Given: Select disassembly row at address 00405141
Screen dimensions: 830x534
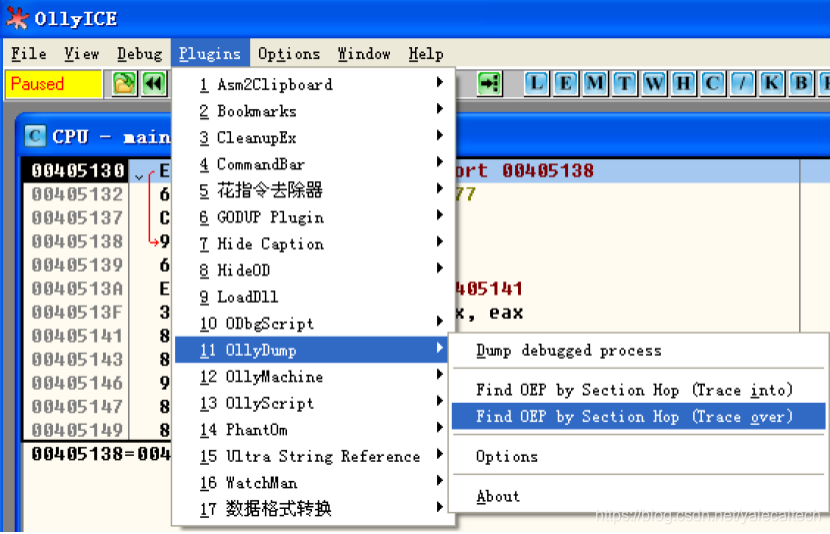Looking at the screenshot, I should click(78, 336).
